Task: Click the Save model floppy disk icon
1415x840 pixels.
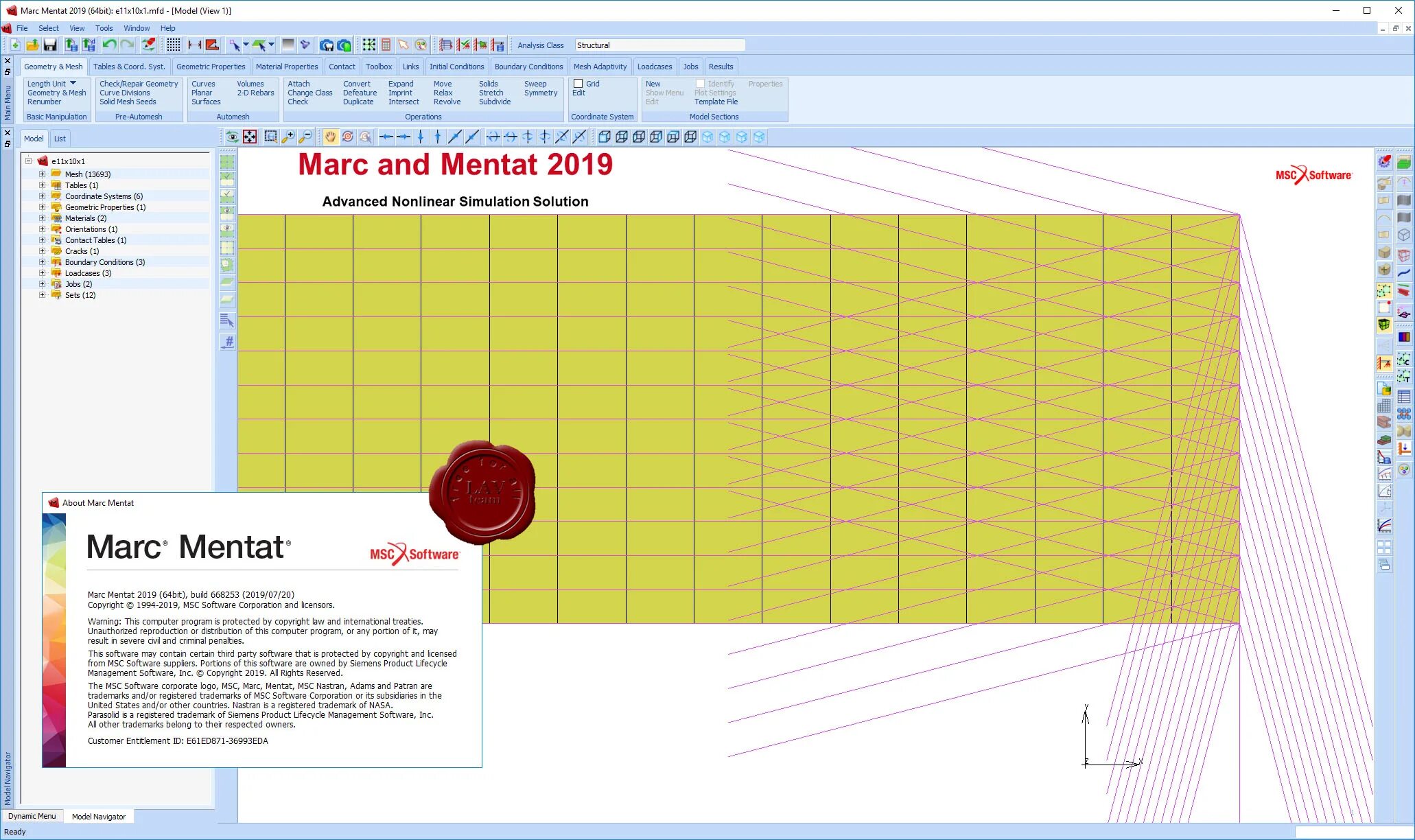Action: click(50, 45)
